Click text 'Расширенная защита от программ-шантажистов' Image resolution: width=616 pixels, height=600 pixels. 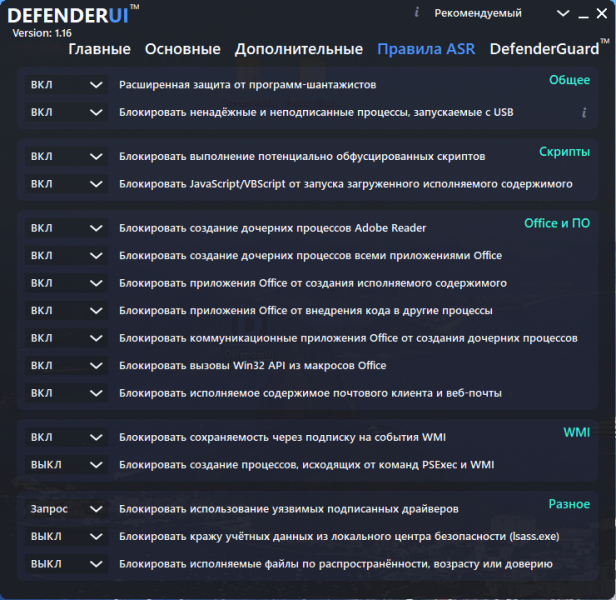(248, 85)
